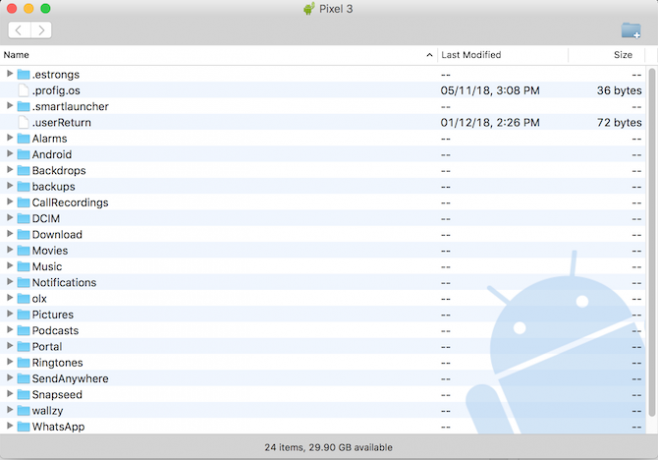The image size is (658, 460).
Task: Click the Music folder icon
Action: [24, 267]
